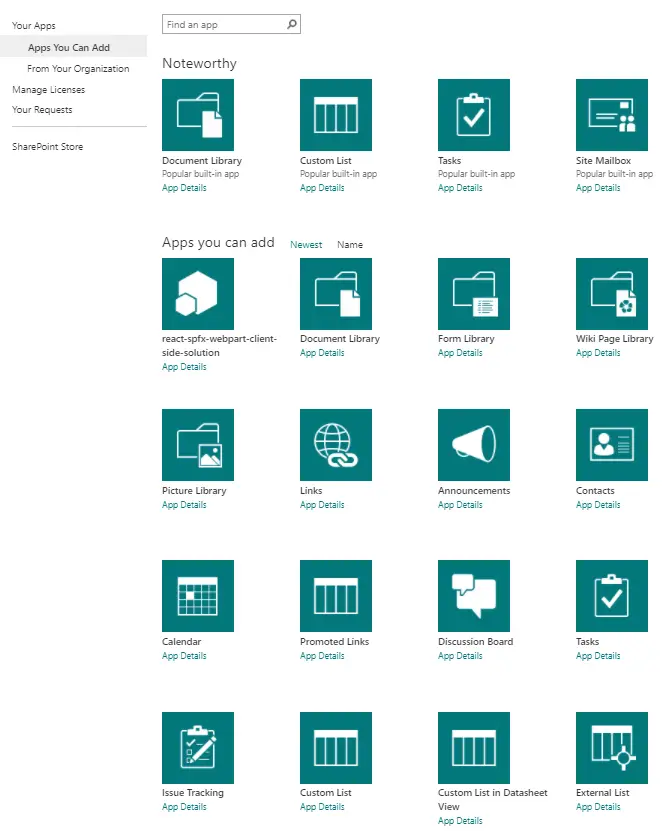Select Tasks icon under Apps you can add
This screenshot has height=831, width=669.
point(612,596)
